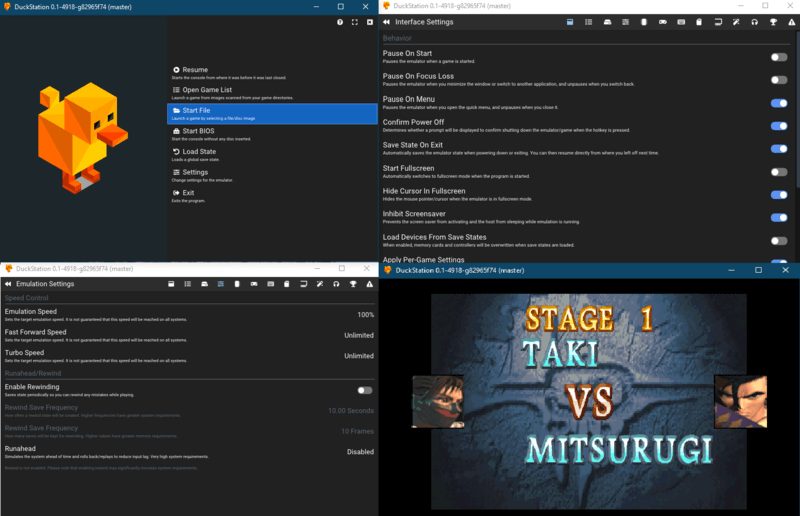
Task: Enable Start Fullscreen toggle
Action: click(x=779, y=172)
